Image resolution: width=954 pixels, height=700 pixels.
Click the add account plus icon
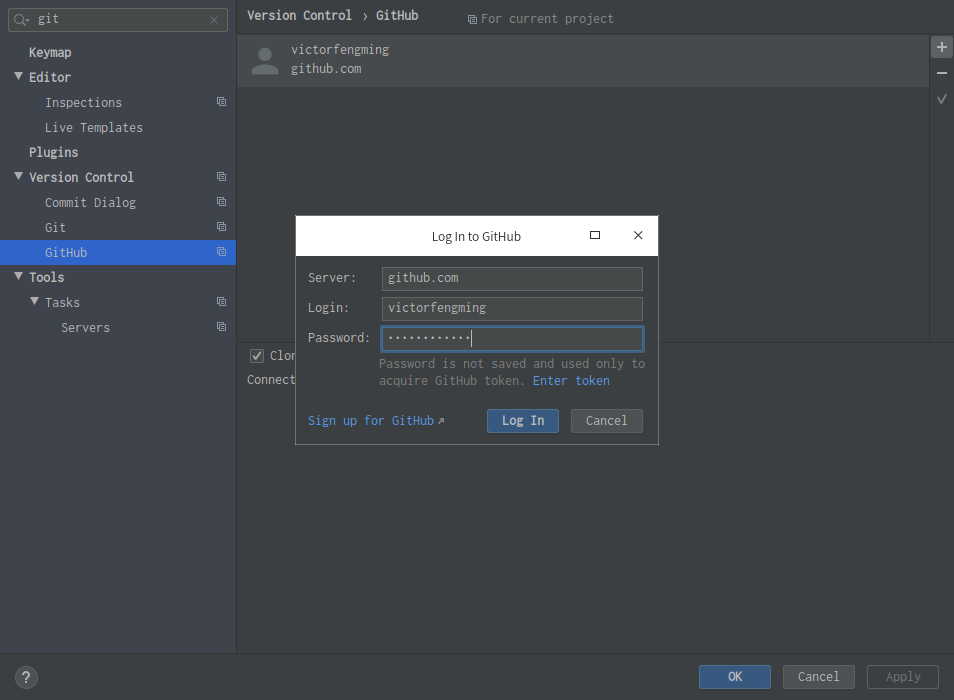click(x=942, y=47)
